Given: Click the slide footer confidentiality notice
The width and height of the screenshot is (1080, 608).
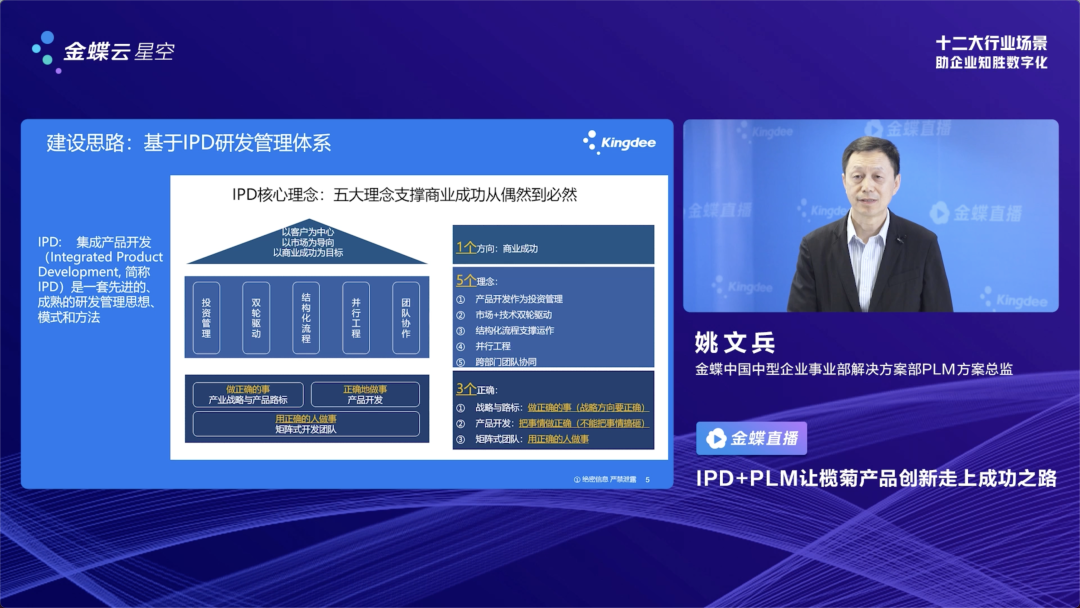Looking at the screenshot, I should [605, 479].
